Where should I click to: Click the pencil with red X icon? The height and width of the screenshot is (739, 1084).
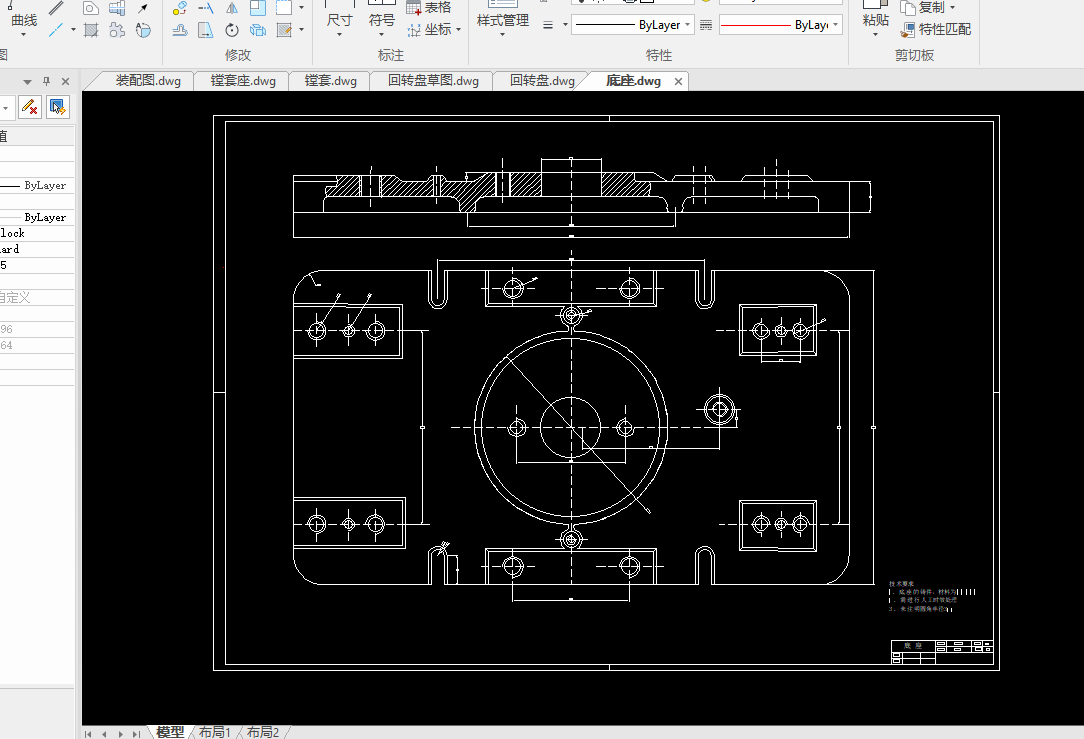[x=29, y=107]
